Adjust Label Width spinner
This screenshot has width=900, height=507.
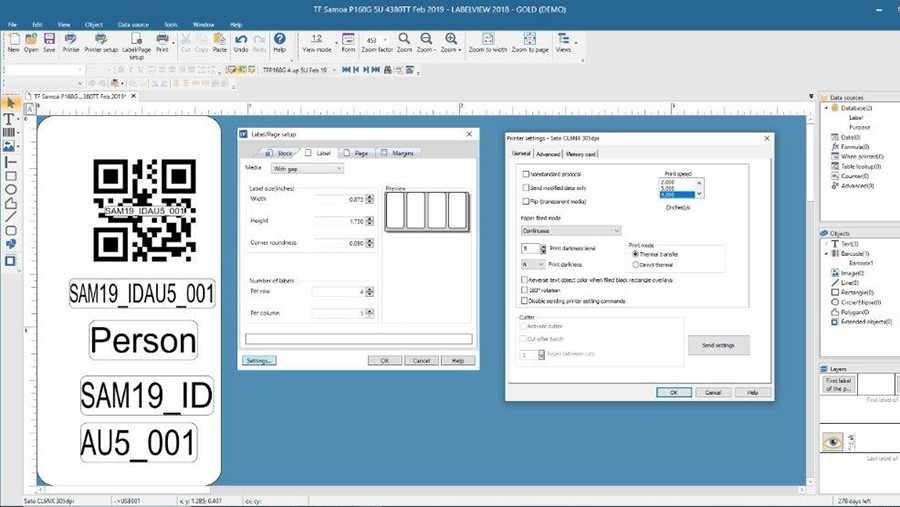370,199
